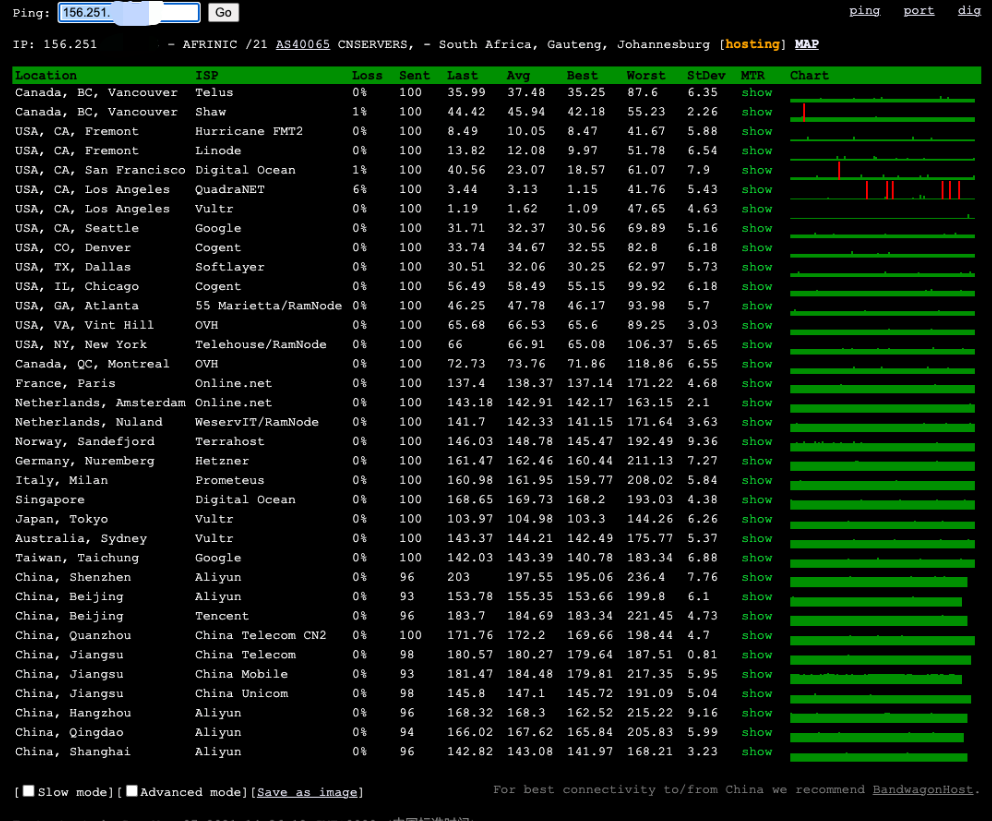Show MTR for Qingdao Aliyun row
992x821 pixels.
(x=757, y=732)
